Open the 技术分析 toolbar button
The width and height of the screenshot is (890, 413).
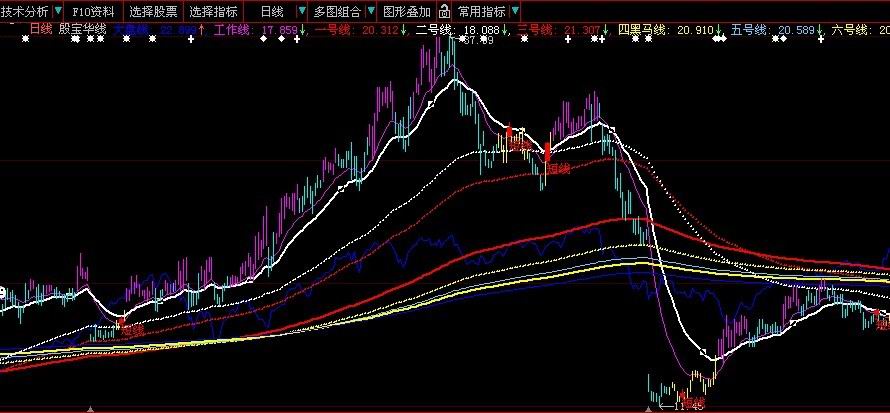point(25,11)
